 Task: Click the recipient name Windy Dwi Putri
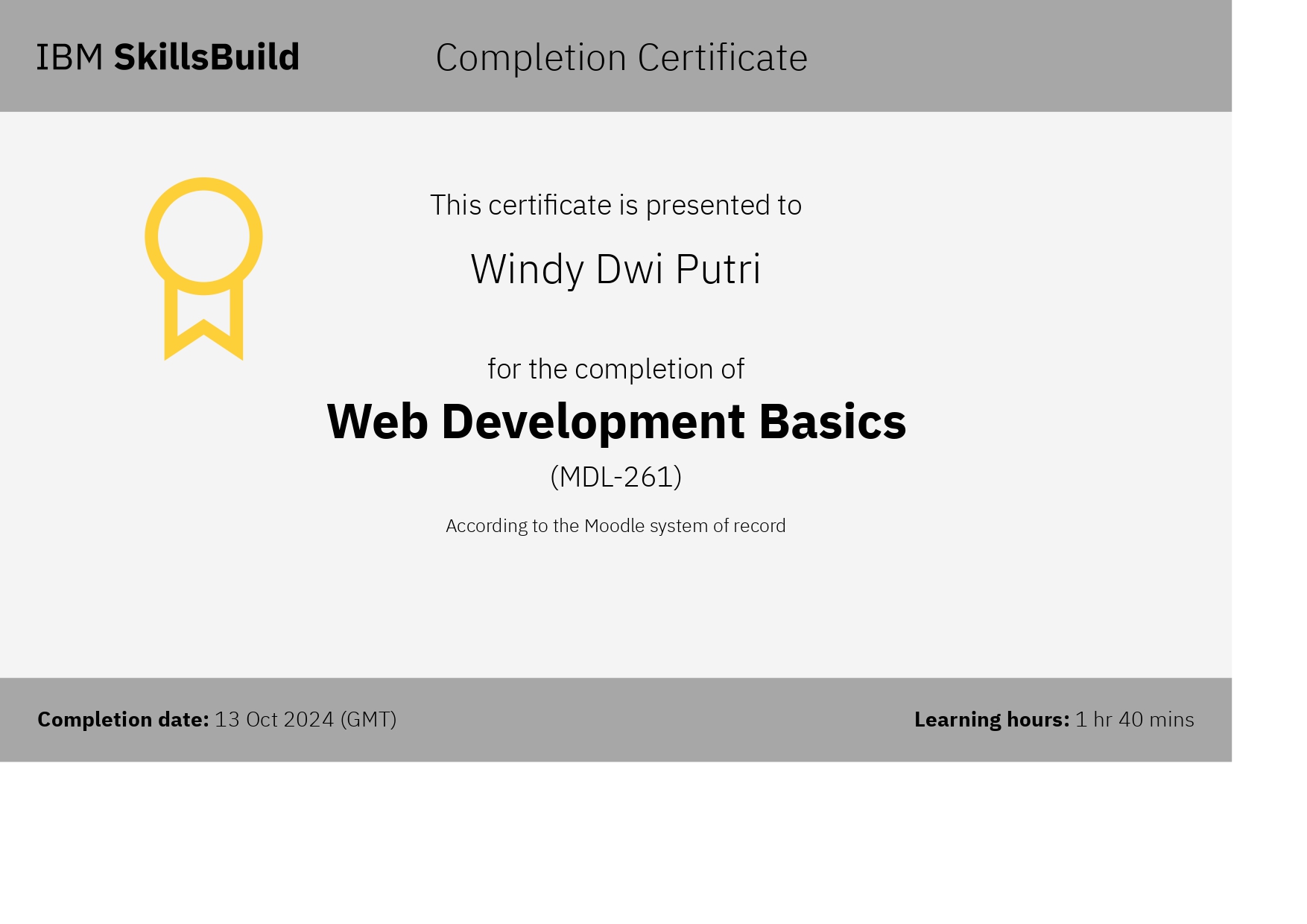(x=615, y=269)
